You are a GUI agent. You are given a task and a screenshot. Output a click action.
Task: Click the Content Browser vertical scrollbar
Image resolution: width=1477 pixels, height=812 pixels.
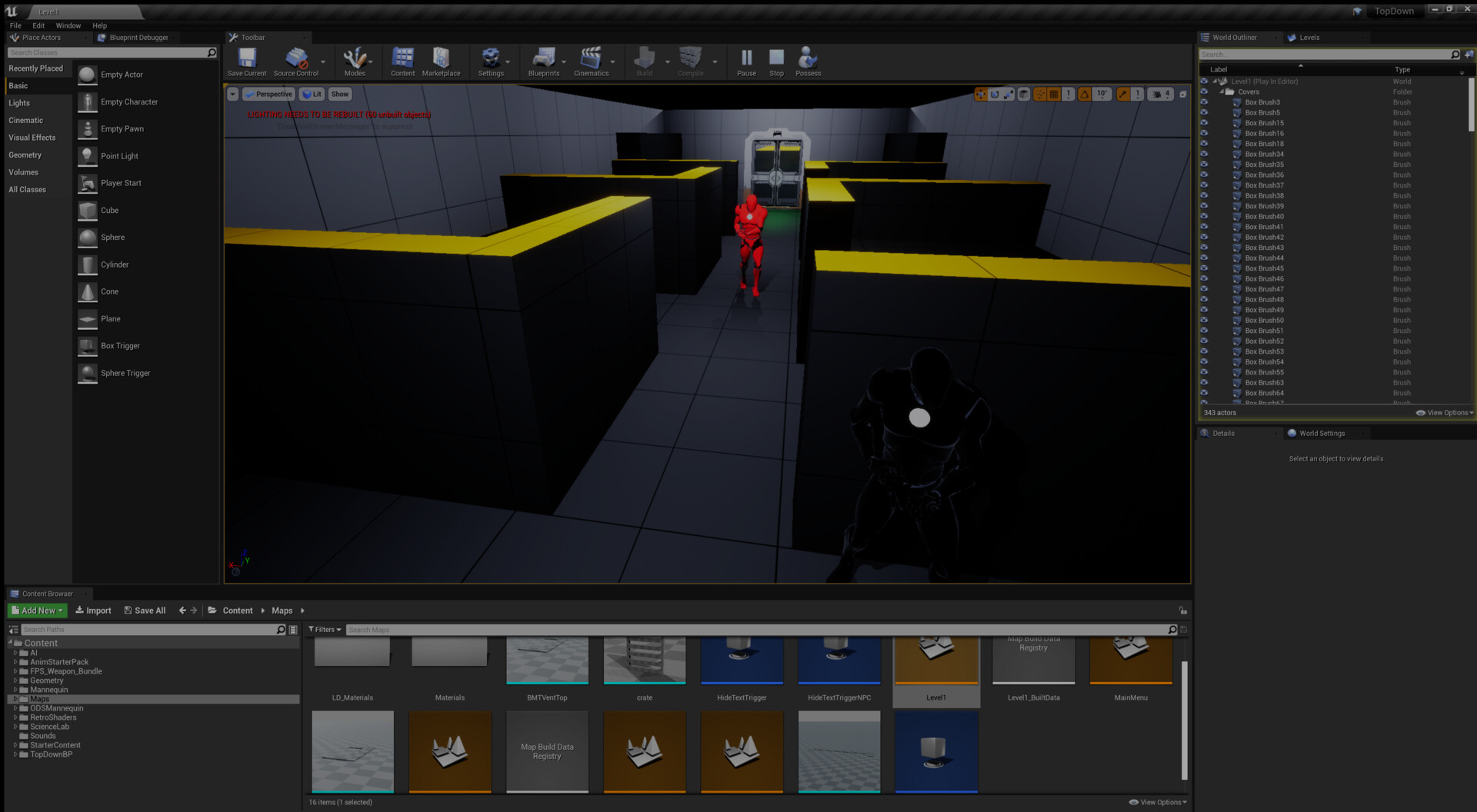pyautogui.click(x=1185, y=719)
